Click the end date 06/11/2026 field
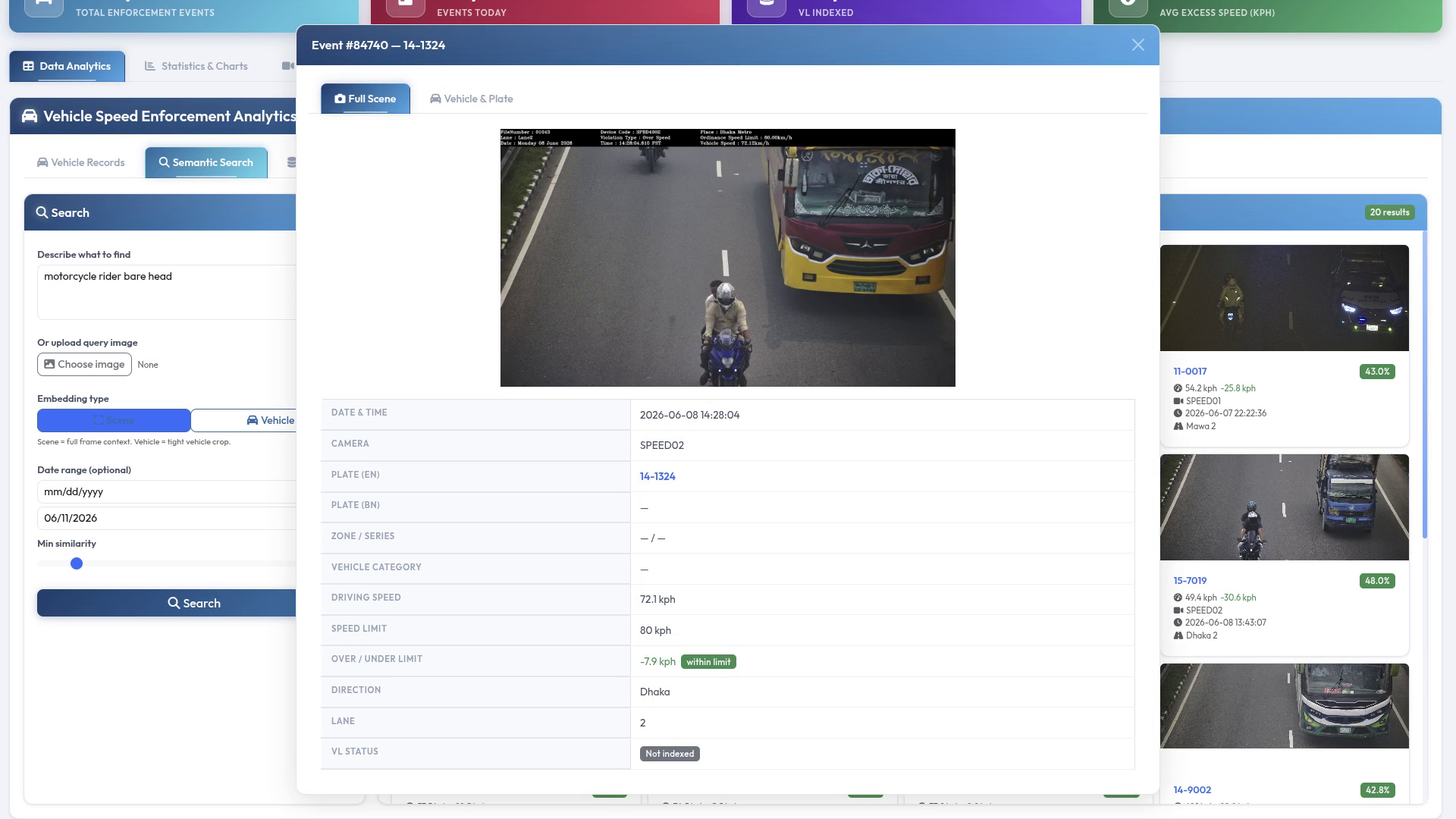Screen dimensions: 1456x819 point(167,518)
